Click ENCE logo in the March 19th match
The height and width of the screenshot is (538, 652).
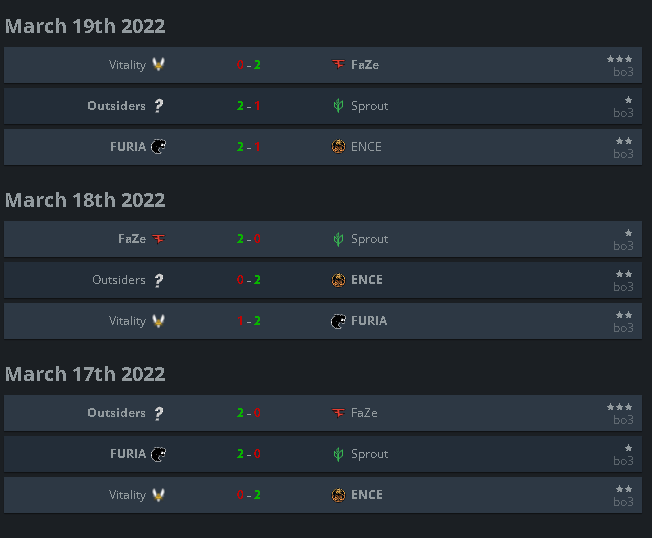coord(338,146)
